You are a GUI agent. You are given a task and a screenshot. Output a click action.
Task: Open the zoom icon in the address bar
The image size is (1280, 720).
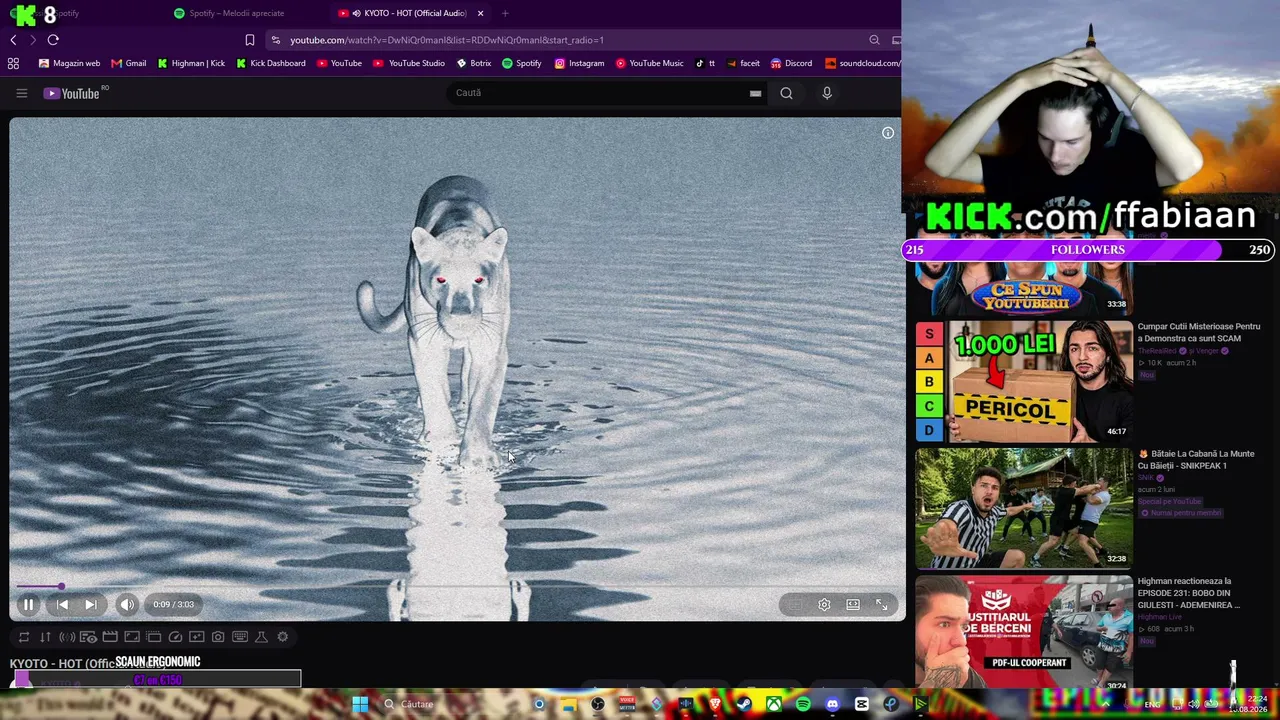click(874, 40)
